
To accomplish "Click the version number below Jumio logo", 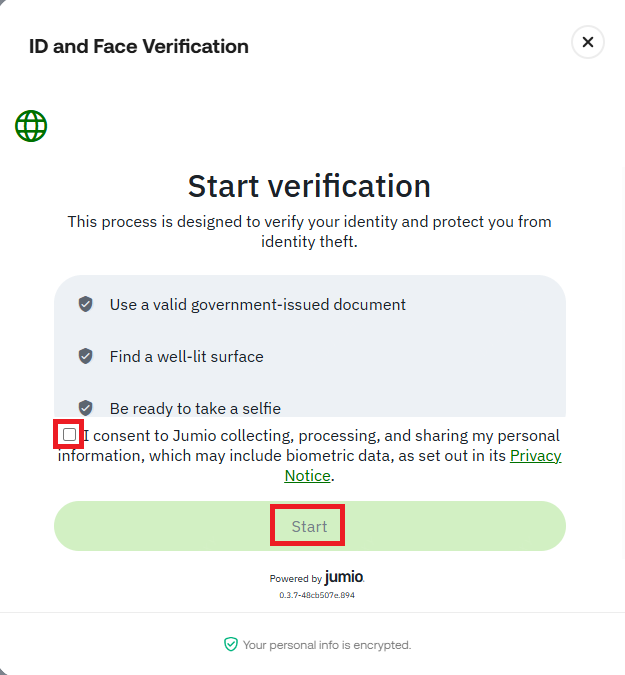I will coord(316,595).
